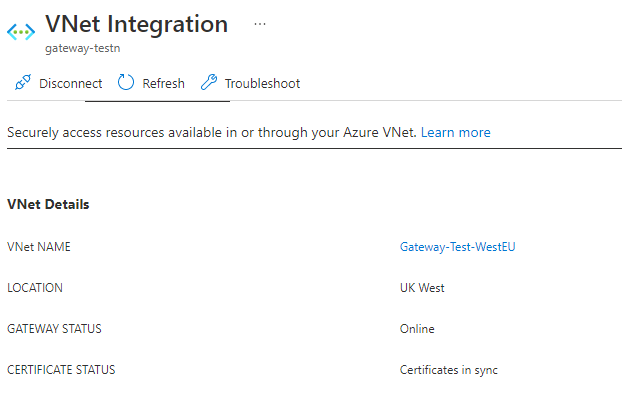Viewport: 622px width, 405px height.
Task: Click the VNet Details section heading
Action: (x=48, y=204)
